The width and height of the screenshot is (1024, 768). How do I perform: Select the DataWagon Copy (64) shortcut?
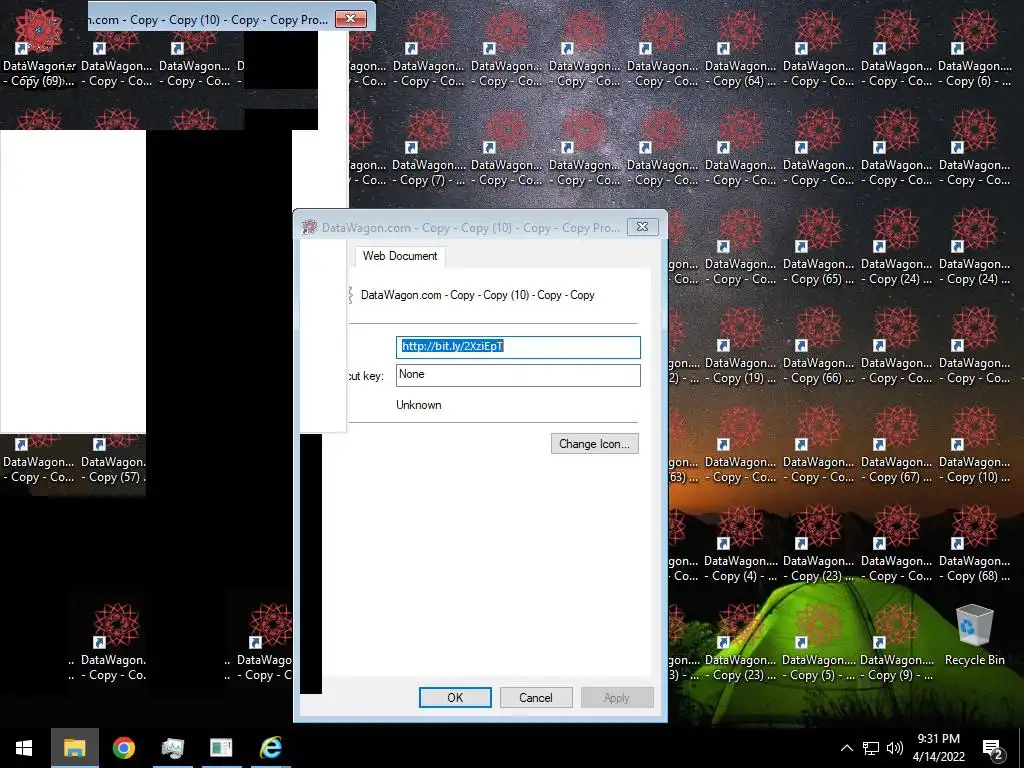(x=741, y=49)
